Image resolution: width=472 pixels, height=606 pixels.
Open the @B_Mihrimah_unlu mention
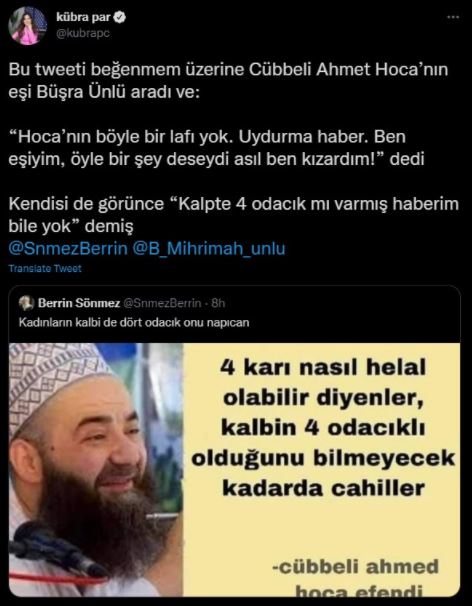pos(209,248)
